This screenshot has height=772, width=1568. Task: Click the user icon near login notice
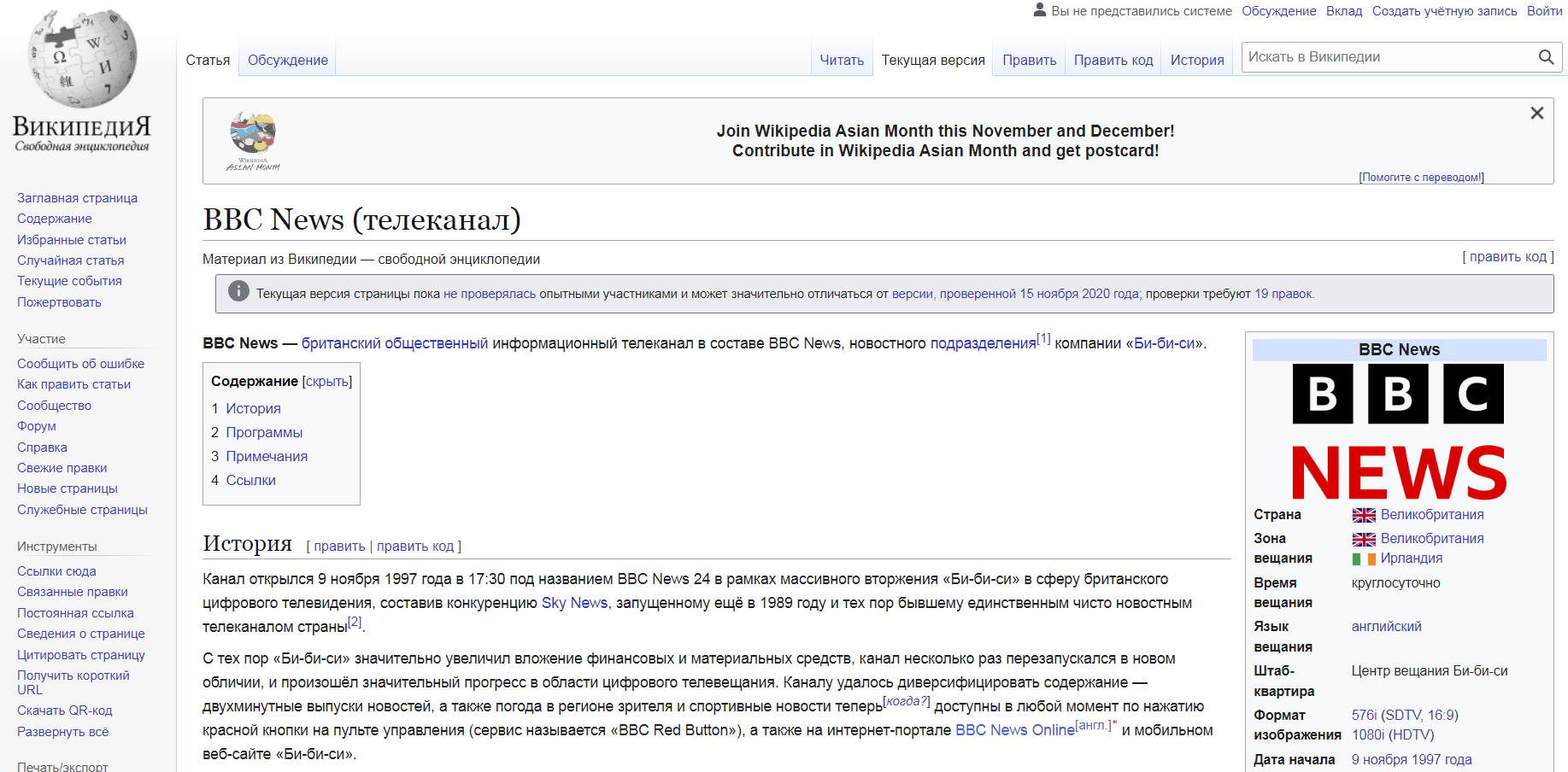pos(1040,10)
